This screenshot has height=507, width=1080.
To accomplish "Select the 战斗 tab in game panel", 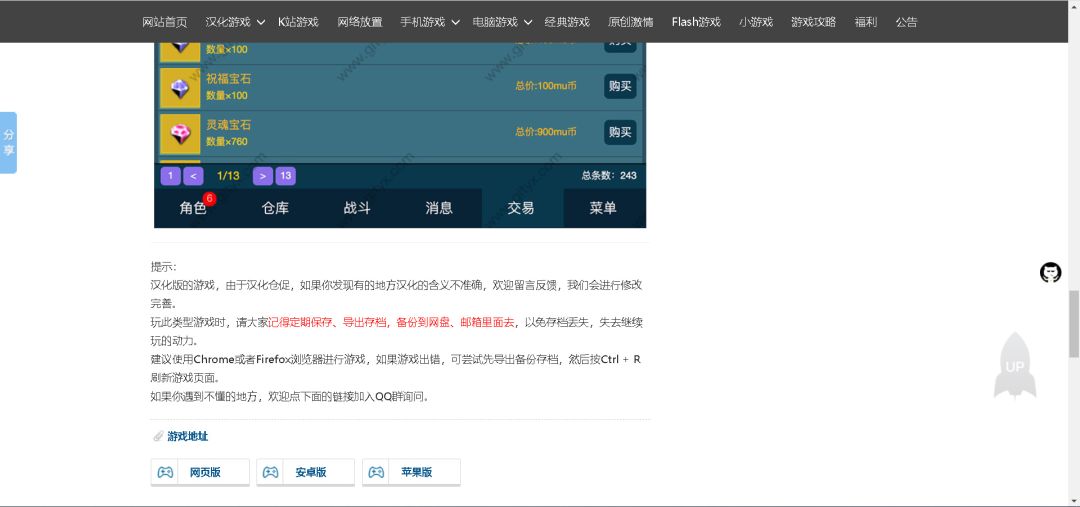I will pyautogui.click(x=357, y=208).
